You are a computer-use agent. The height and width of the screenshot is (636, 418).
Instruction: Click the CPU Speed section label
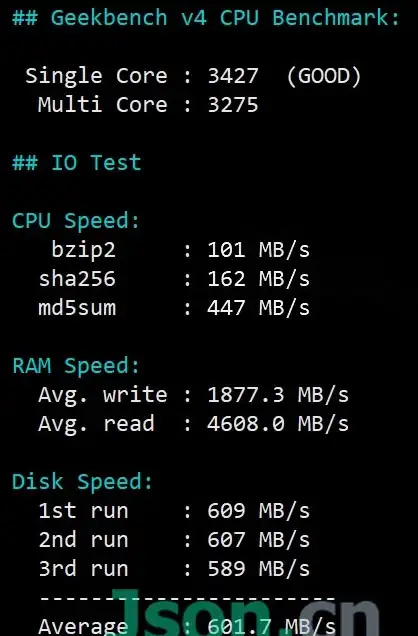(76, 221)
